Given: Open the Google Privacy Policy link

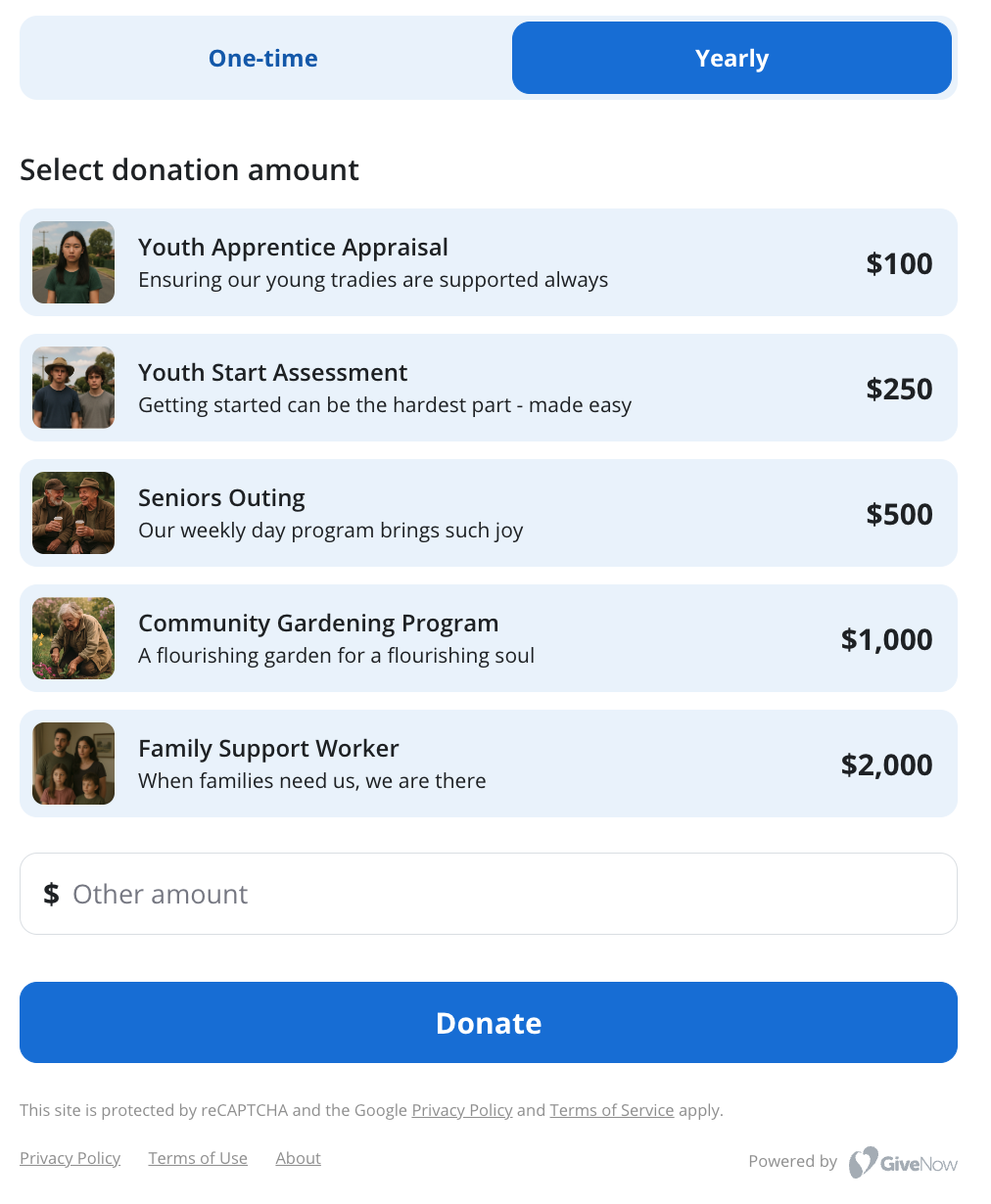Looking at the screenshot, I should (x=462, y=1110).
